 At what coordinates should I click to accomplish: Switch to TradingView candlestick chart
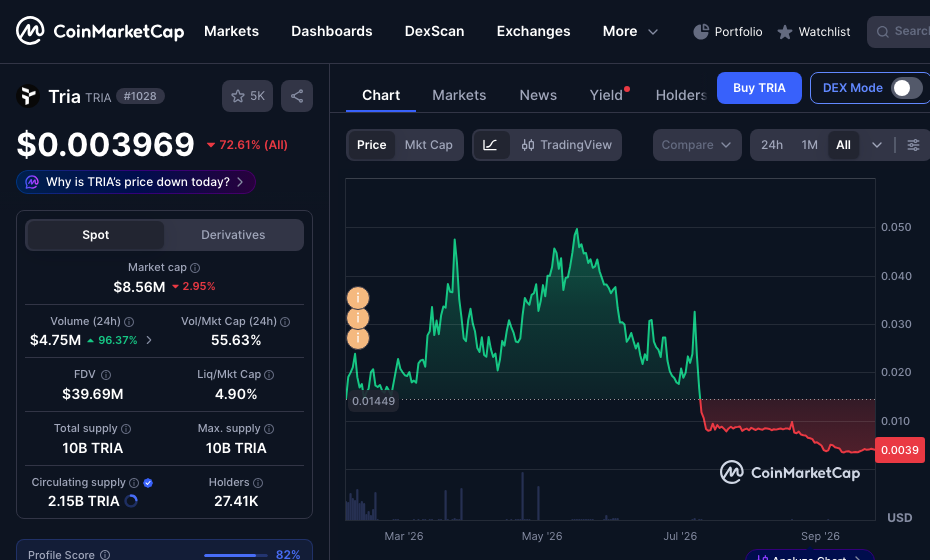click(566, 145)
